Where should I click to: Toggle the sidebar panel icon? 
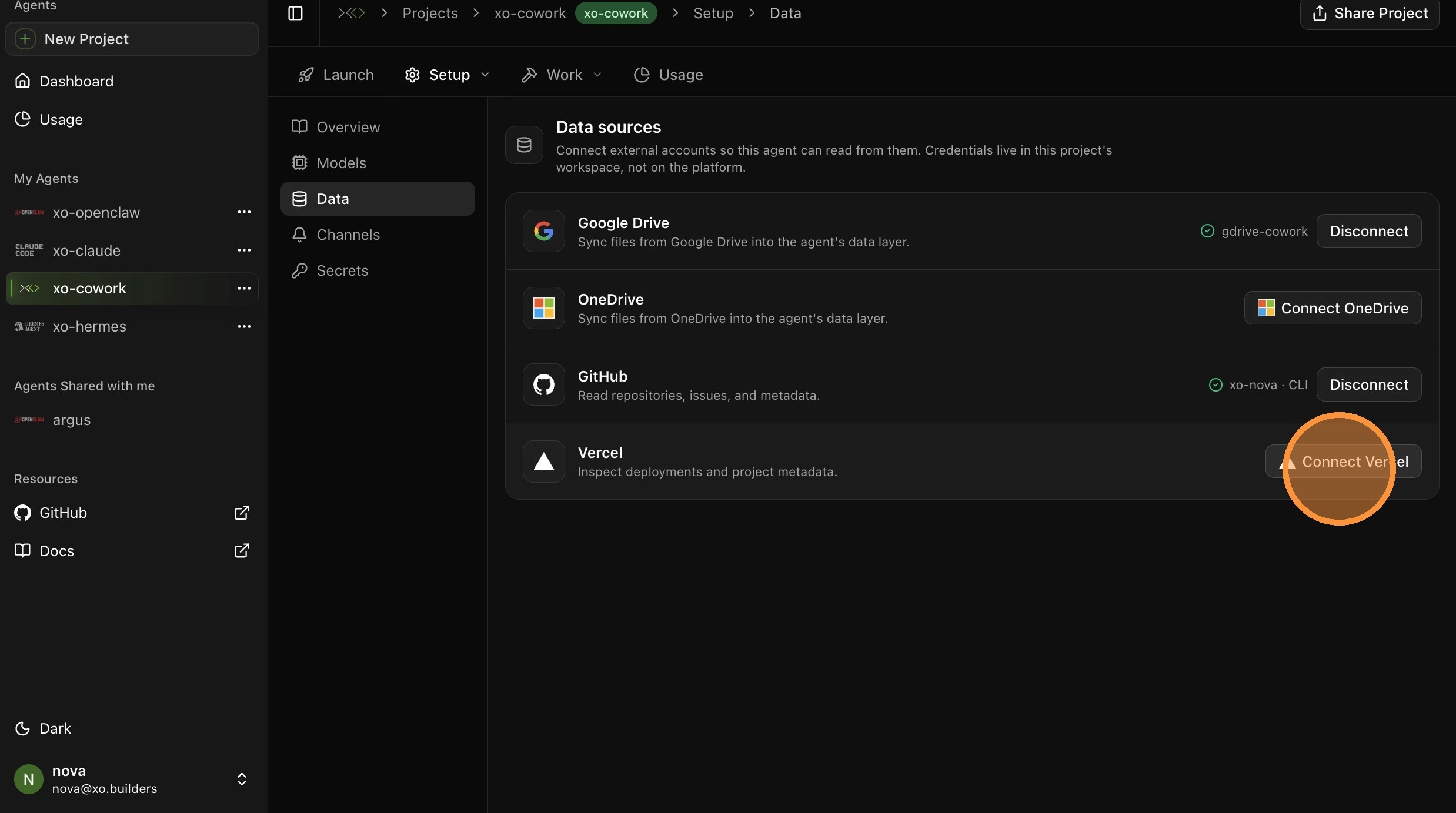[x=295, y=13]
